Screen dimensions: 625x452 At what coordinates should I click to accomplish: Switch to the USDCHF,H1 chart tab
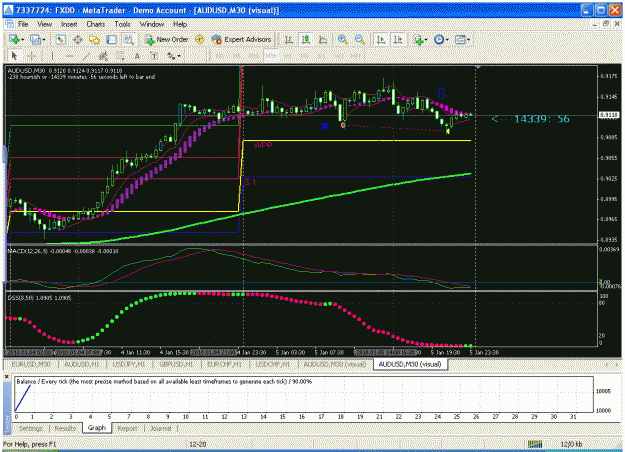(x=272, y=364)
